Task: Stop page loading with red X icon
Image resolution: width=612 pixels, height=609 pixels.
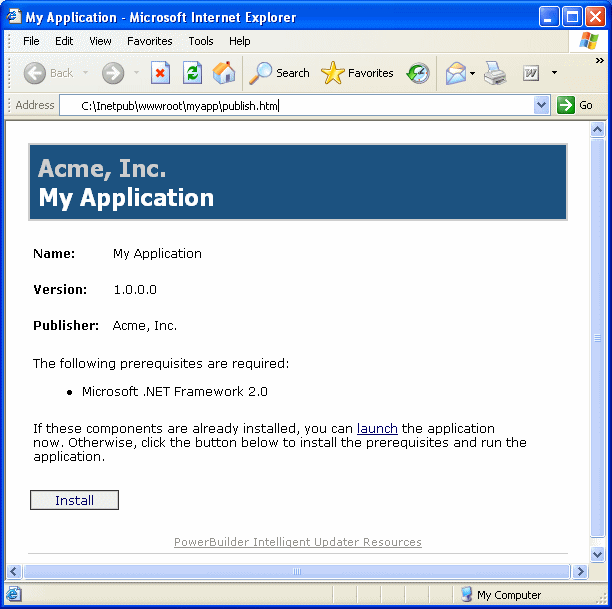Action: coord(160,73)
